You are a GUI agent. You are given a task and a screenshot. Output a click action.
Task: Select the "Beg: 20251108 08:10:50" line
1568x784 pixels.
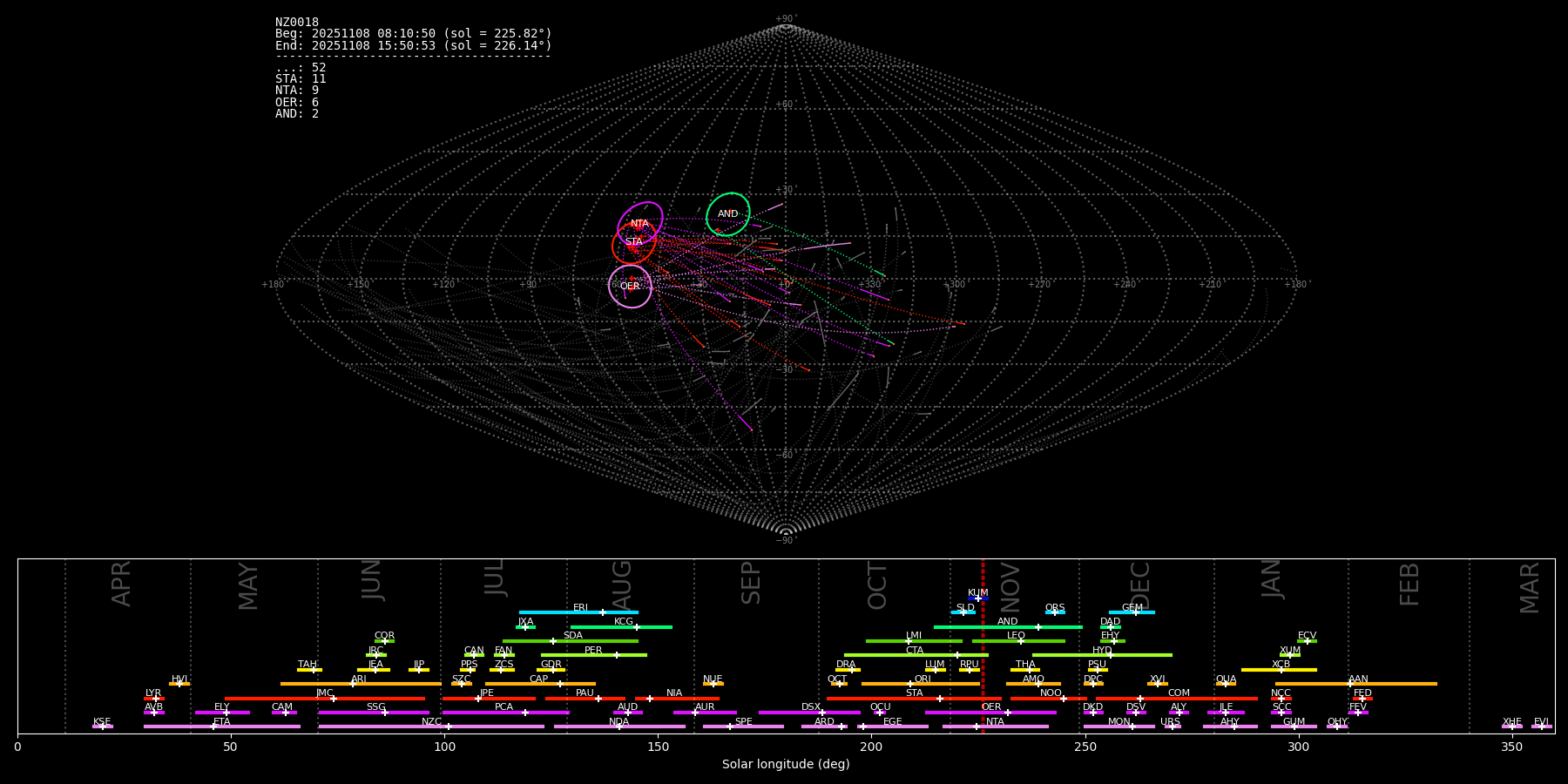pyautogui.click(x=414, y=34)
